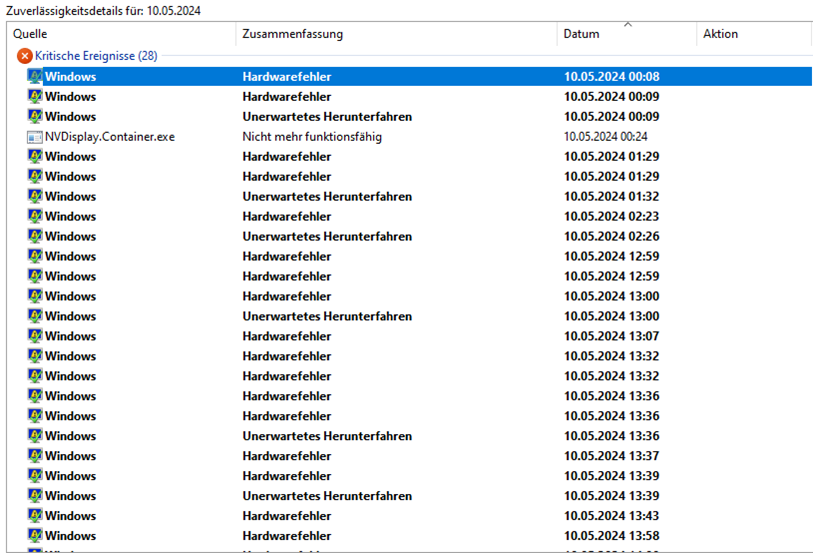Image resolution: width=813 pixels, height=553 pixels.
Task: Click the NVDisplay.Container.exe application icon
Action: click(x=35, y=137)
